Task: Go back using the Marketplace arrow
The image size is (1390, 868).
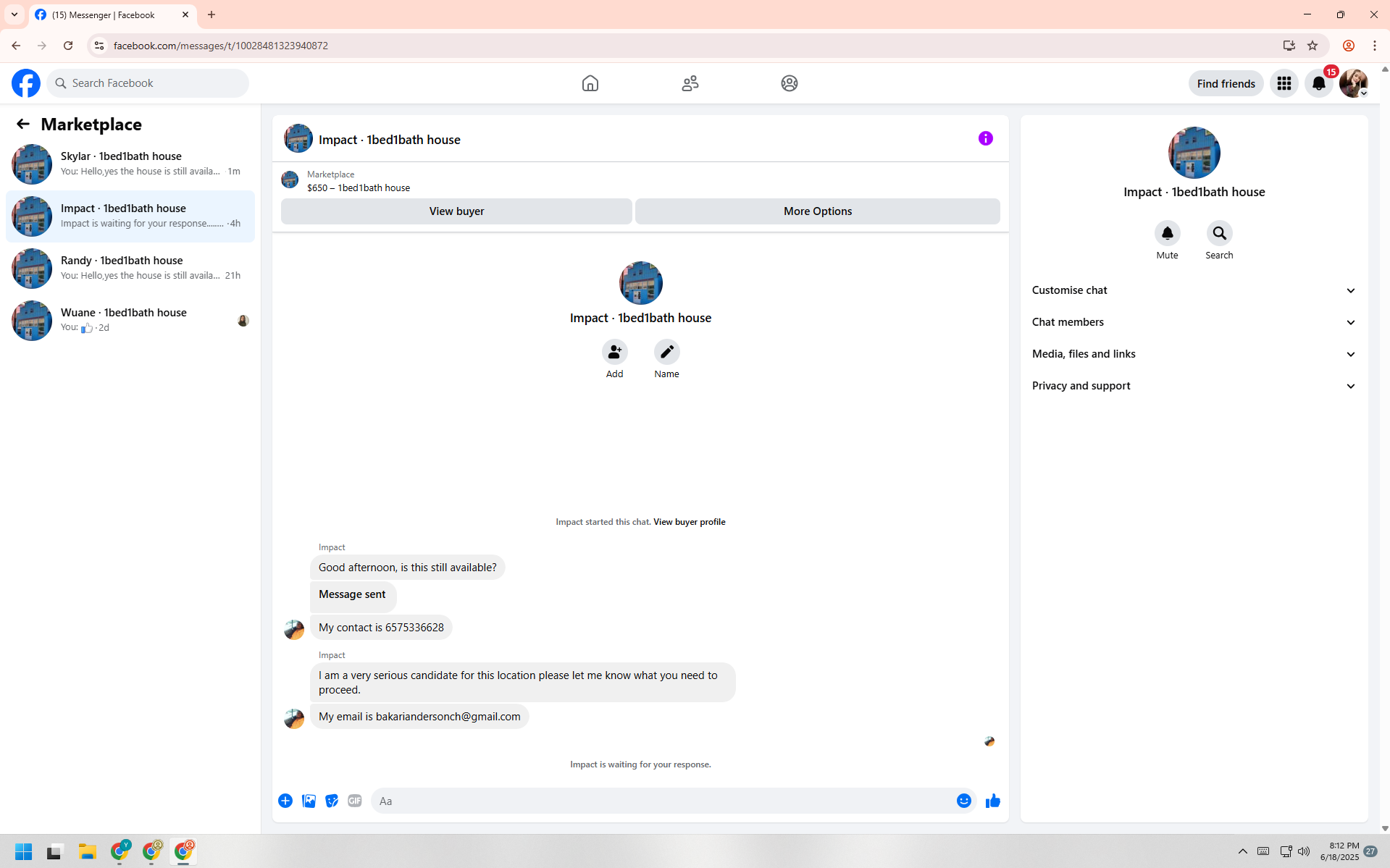Action: tap(23, 124)
